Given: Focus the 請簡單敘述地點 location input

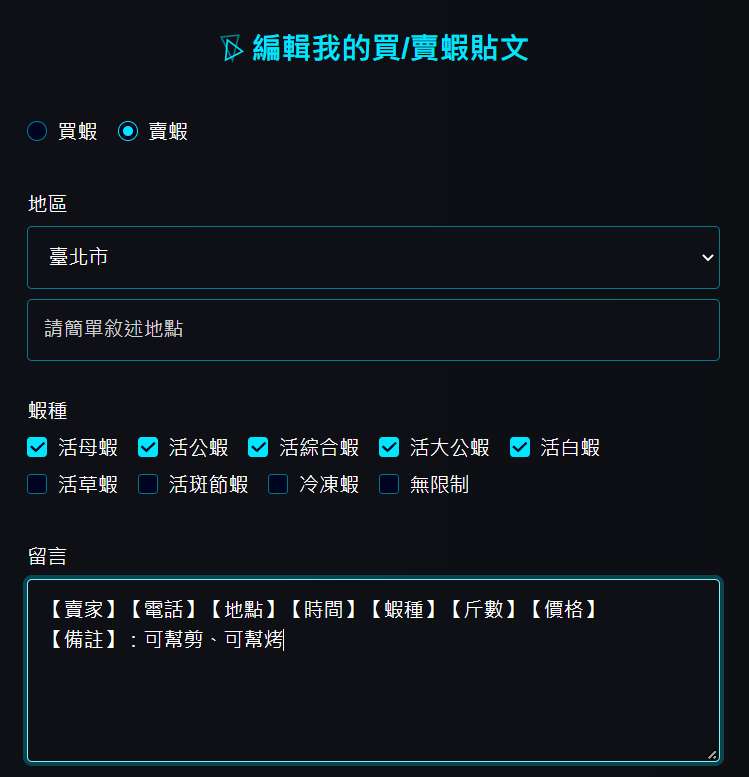Looking at the screenshot, I should click(373, 330).
